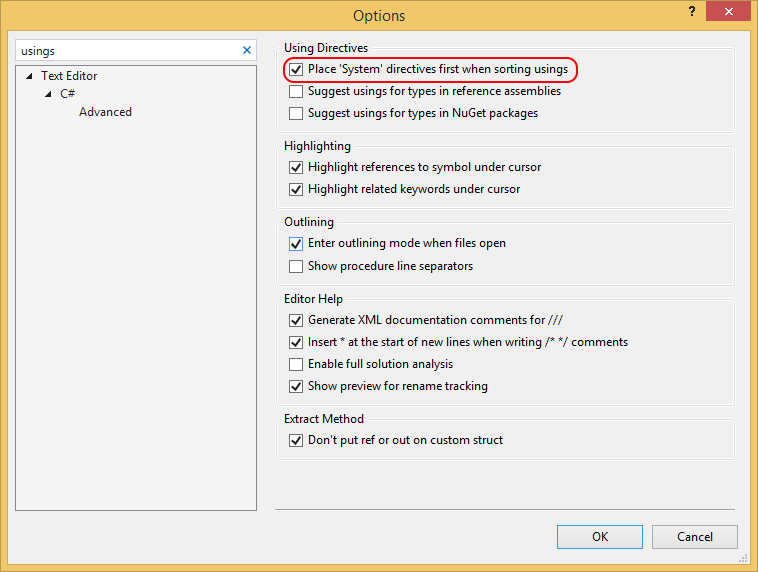Viewport: 758px width, 572px height.
Task: Uncheck Show preview for rename tracking
Action: 296,387
